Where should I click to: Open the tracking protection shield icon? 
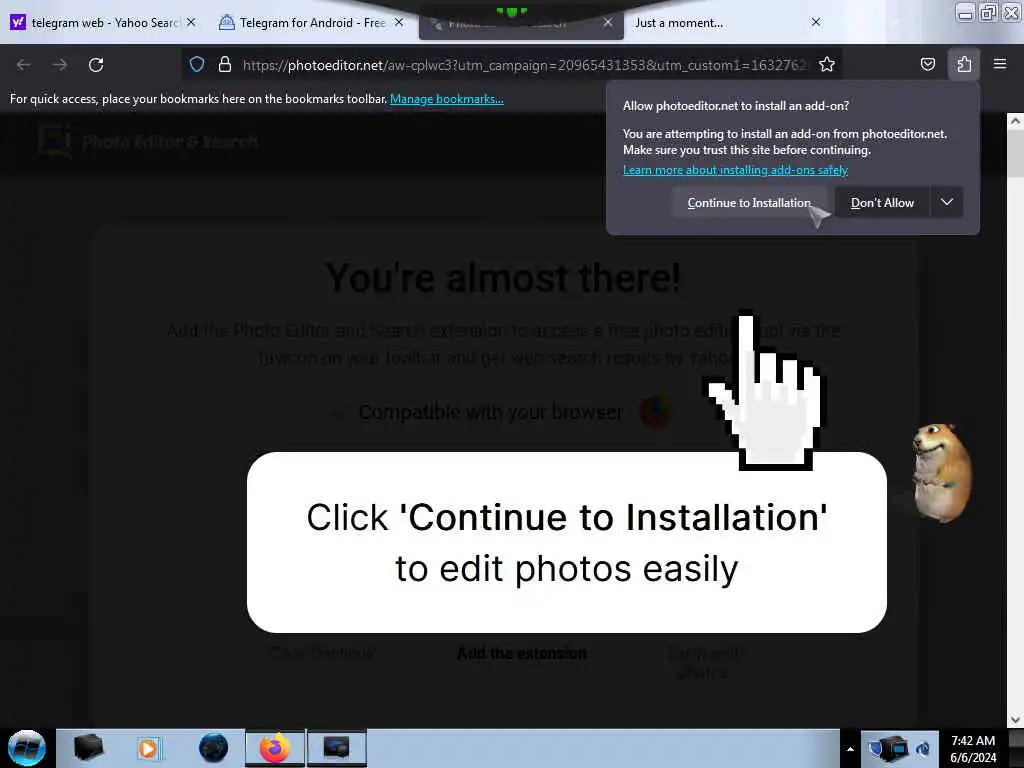[x=197, y=64]
